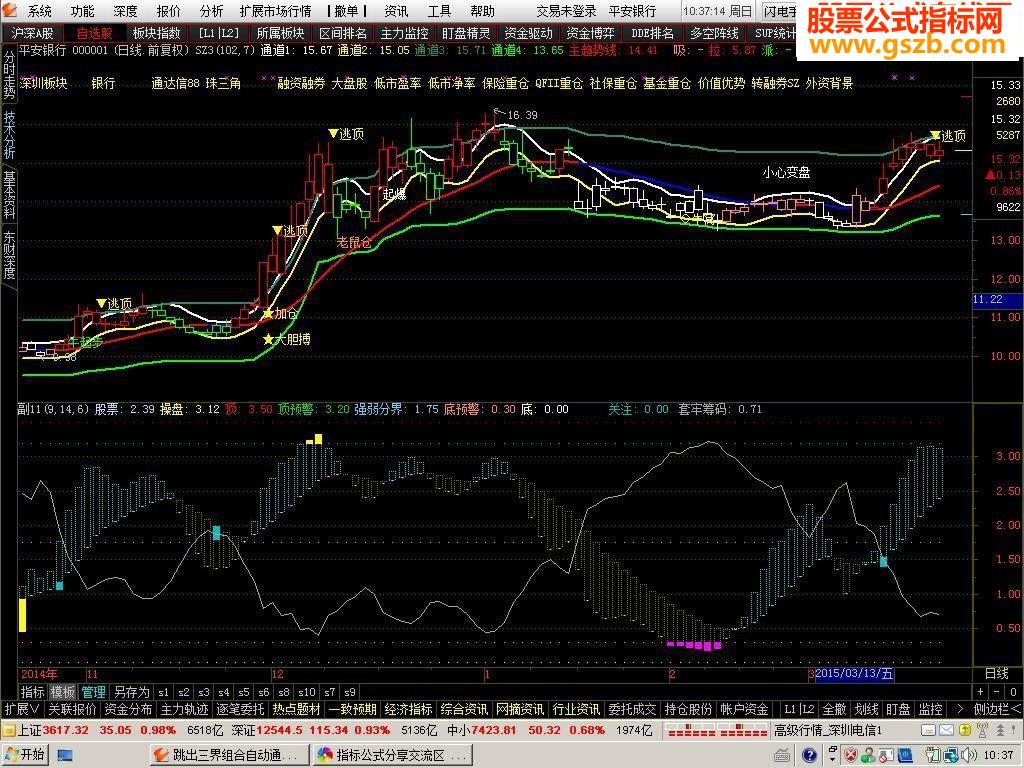Click the 加仓 star signal marker
This screenshot has width=1024, height=768.
point(280,313)
